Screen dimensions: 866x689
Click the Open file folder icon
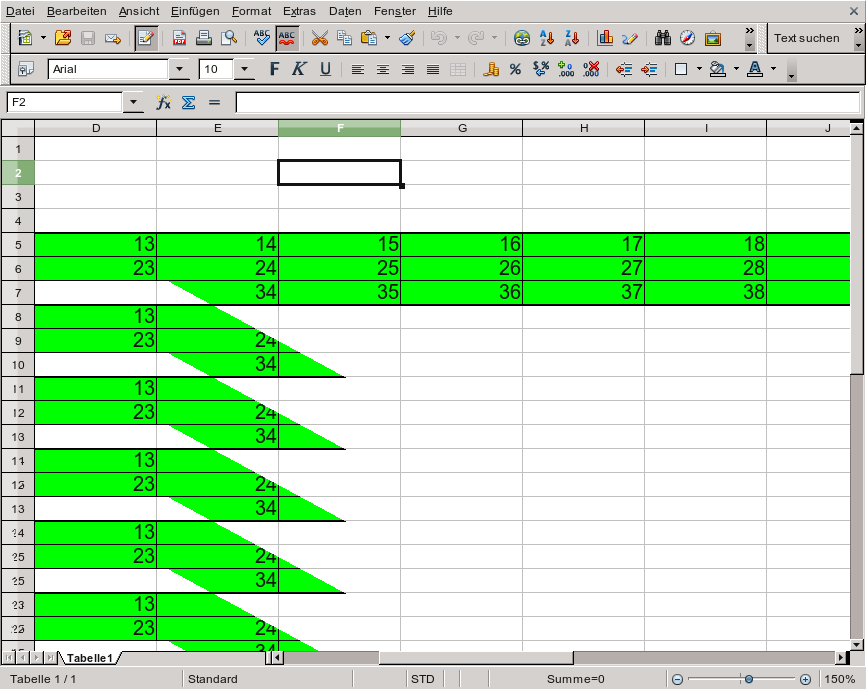tap(63, 38)
